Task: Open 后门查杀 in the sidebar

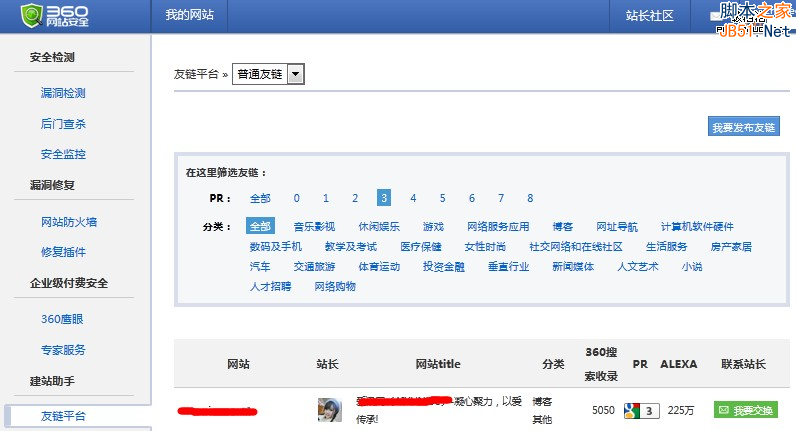Action: 63,124
